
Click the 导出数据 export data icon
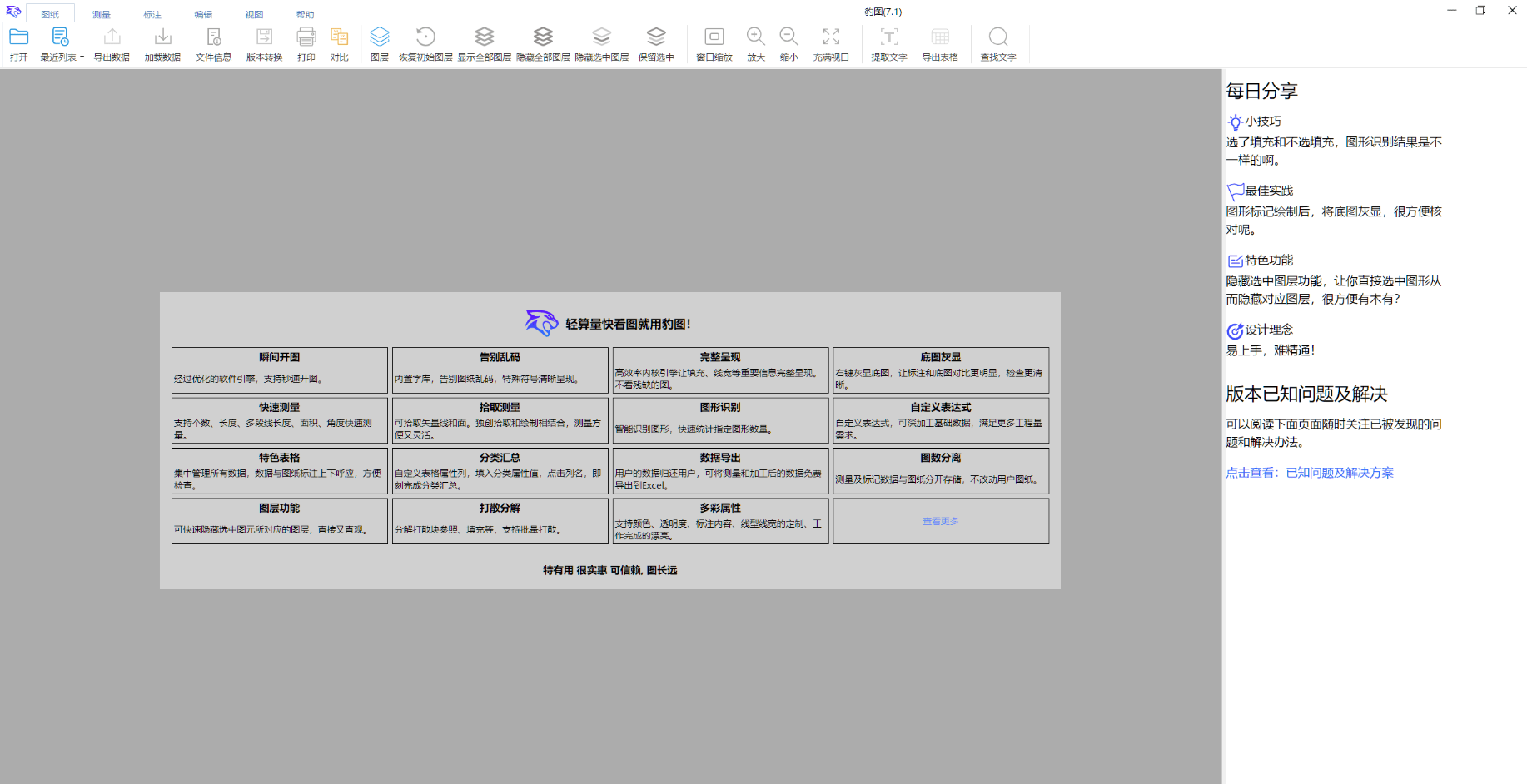click(112, 37)
